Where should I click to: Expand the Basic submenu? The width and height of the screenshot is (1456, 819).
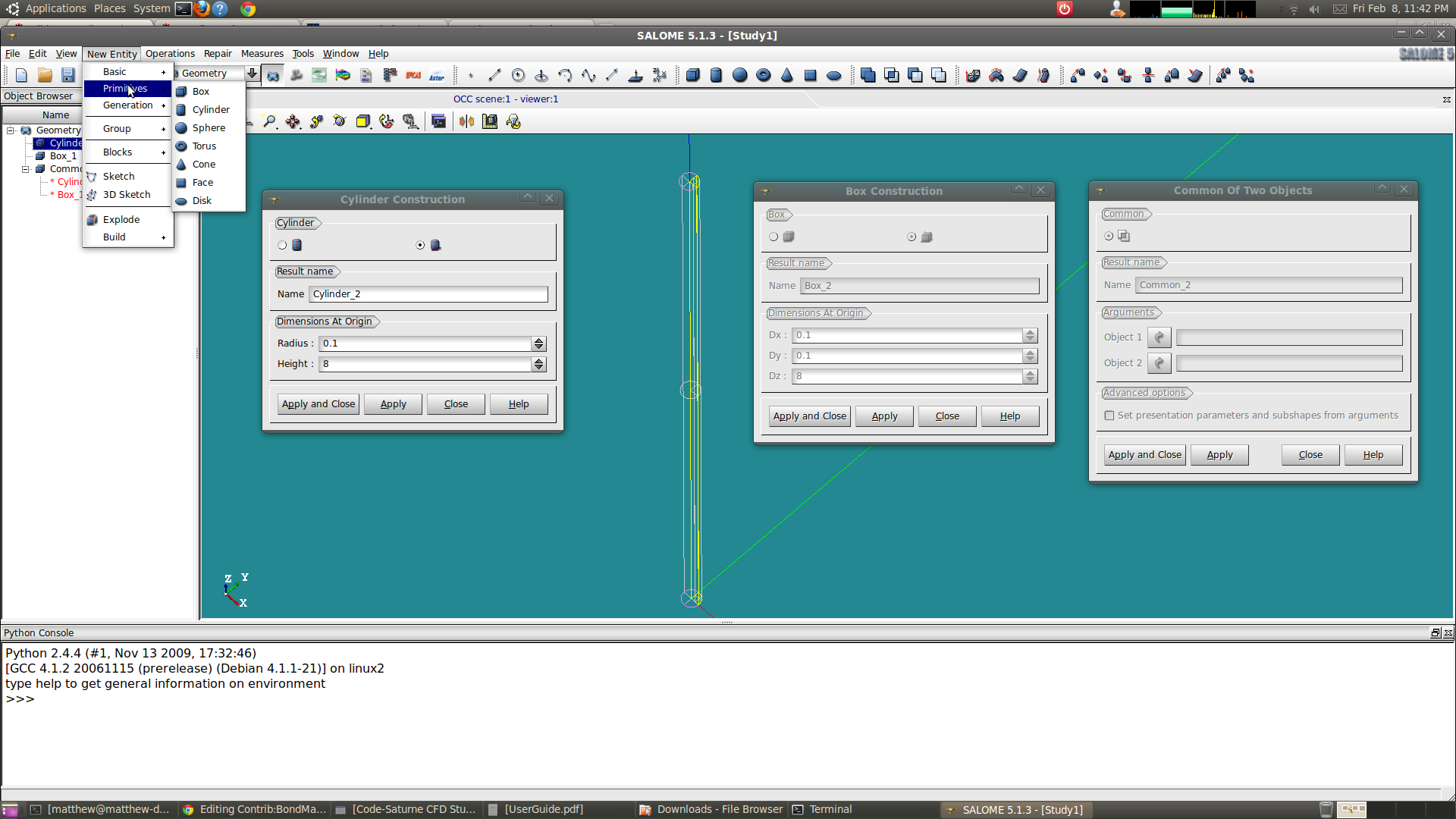(127, 72)
